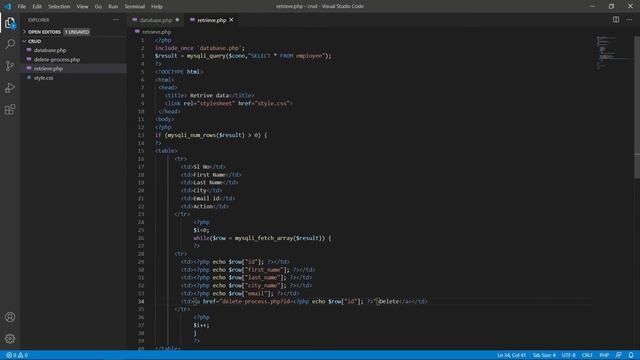Click the UTF-8 encoding status entry
Viewport: 640px width, 360px height.
[x=569, y=355]
